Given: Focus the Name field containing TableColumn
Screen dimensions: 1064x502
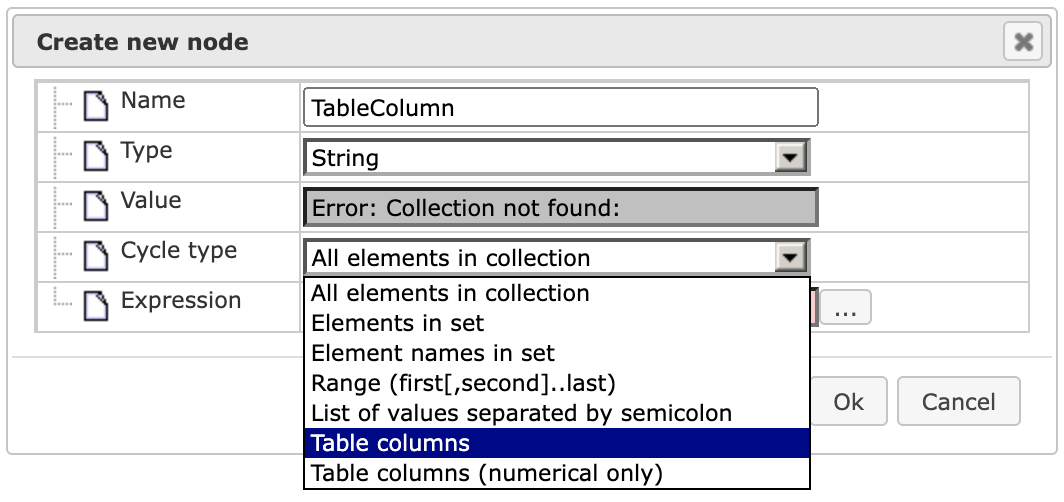Looking at the screenshot, I should click(x=560, y=107).
